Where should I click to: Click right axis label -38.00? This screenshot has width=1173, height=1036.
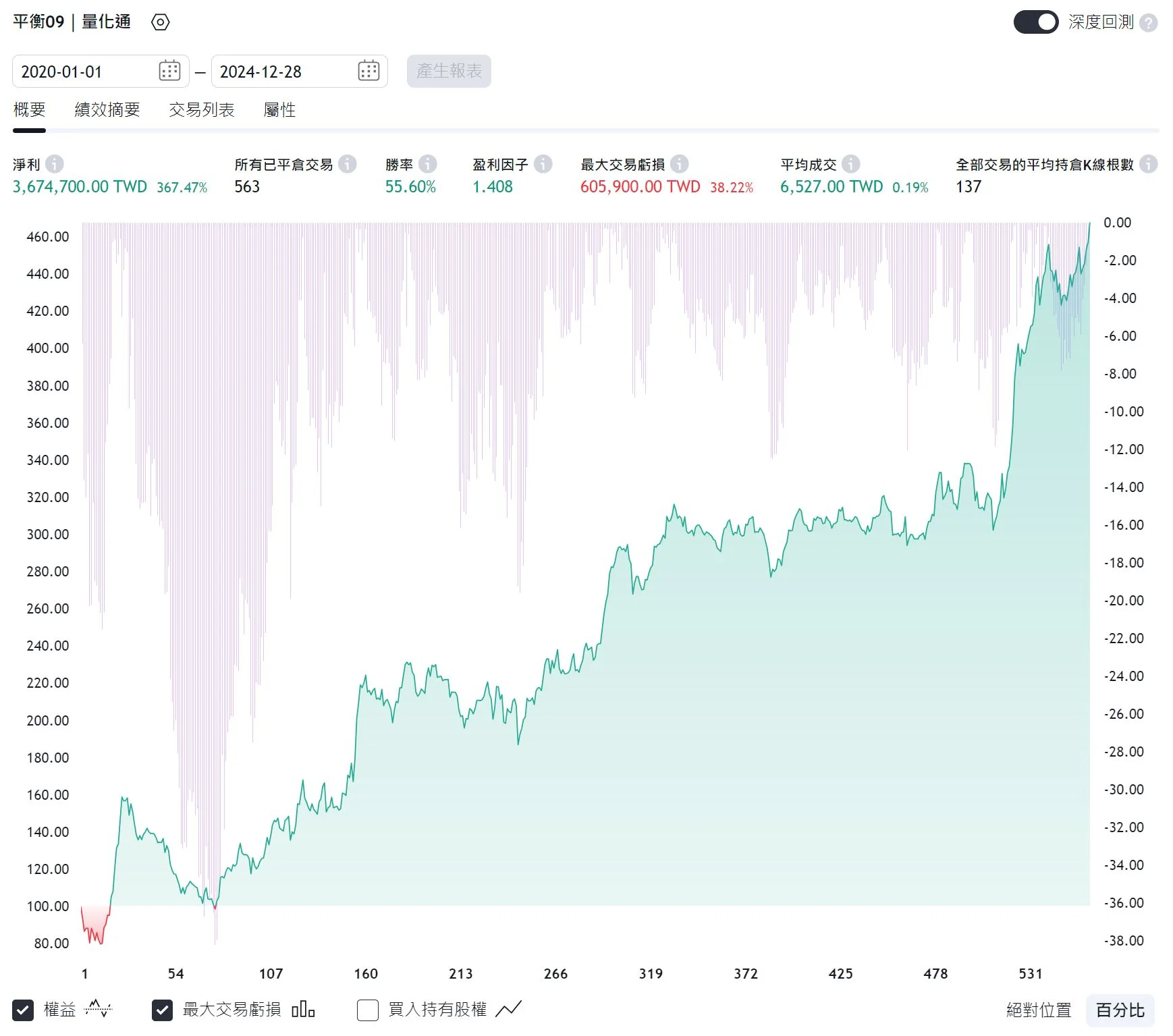[x=1124, y=940]
